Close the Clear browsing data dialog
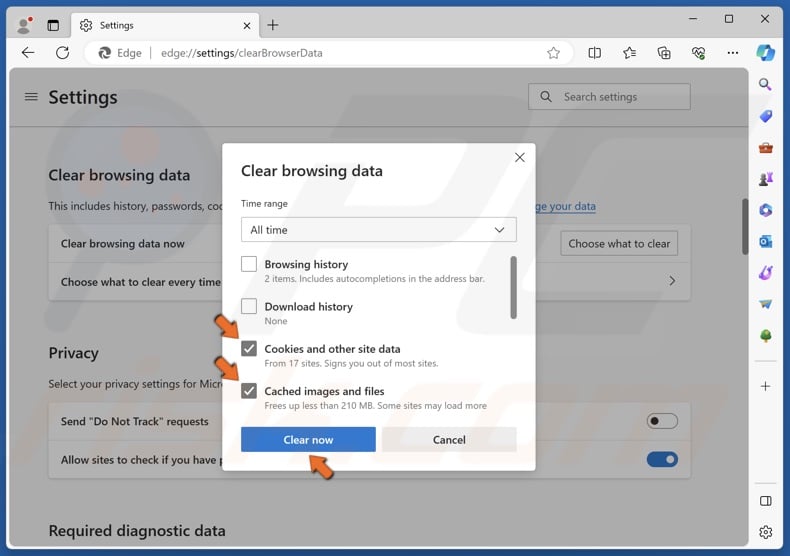 pos(519,158)
